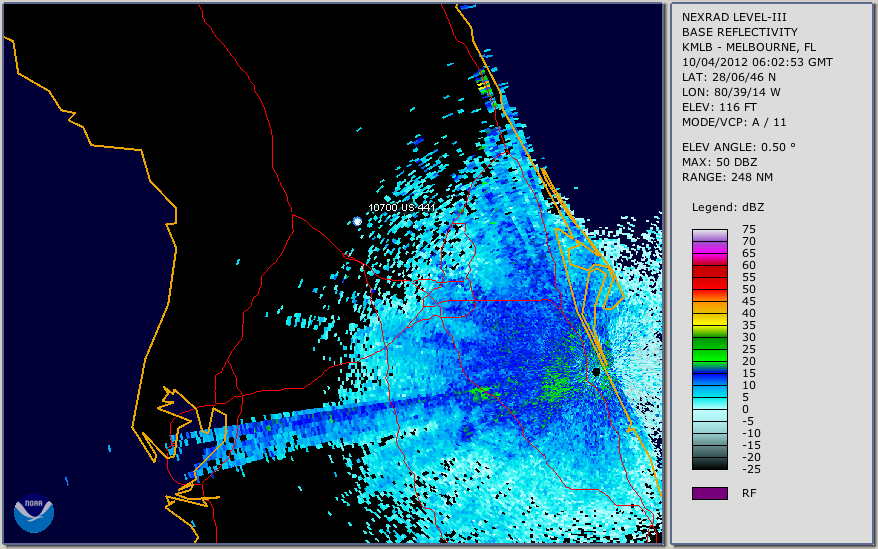Click the '10/04/2012 06:02:53 GMT' timestamp
Image resolution: width=878 pixels, height=549 pixels.
coord(757,62)
